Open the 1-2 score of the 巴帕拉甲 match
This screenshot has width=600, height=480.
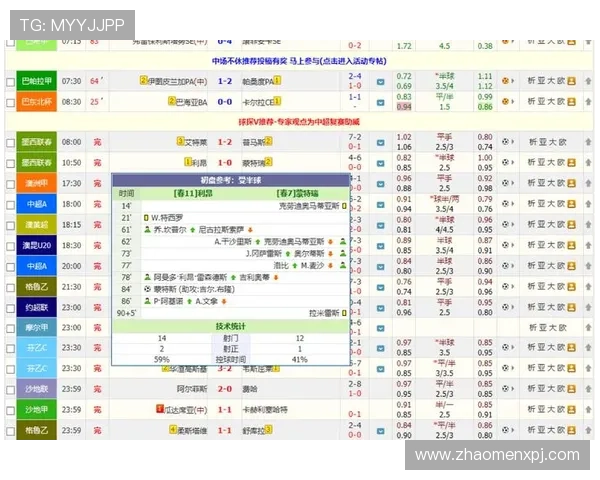coord(225,82)
